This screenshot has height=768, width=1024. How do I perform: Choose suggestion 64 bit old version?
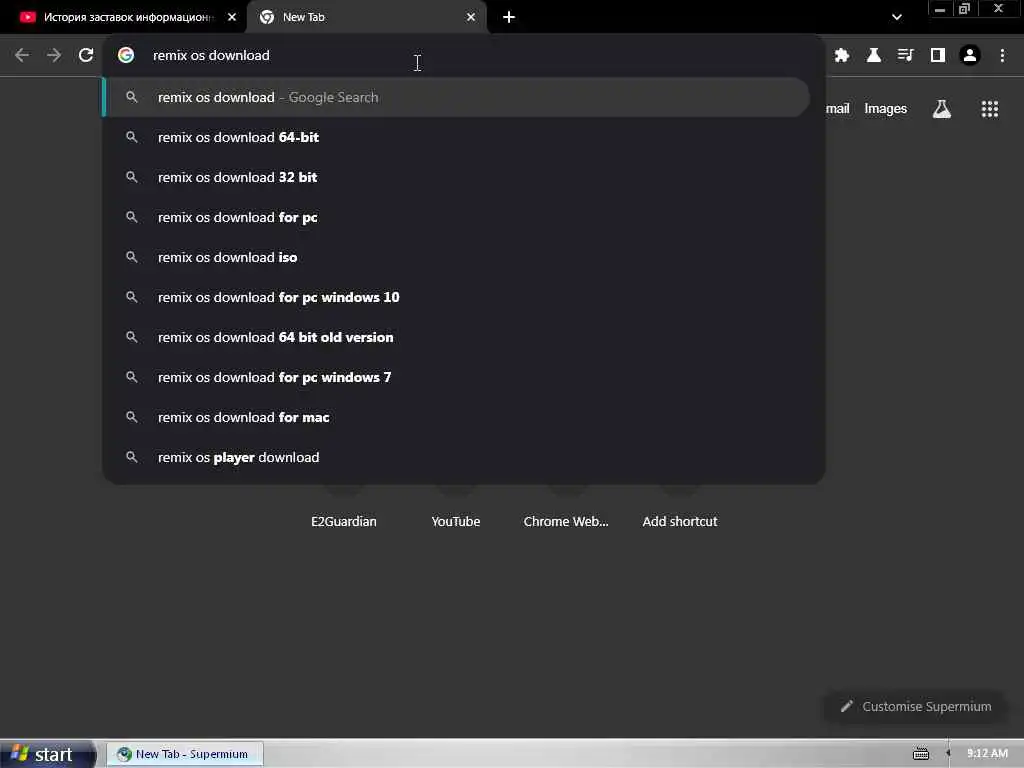[457, 337]
